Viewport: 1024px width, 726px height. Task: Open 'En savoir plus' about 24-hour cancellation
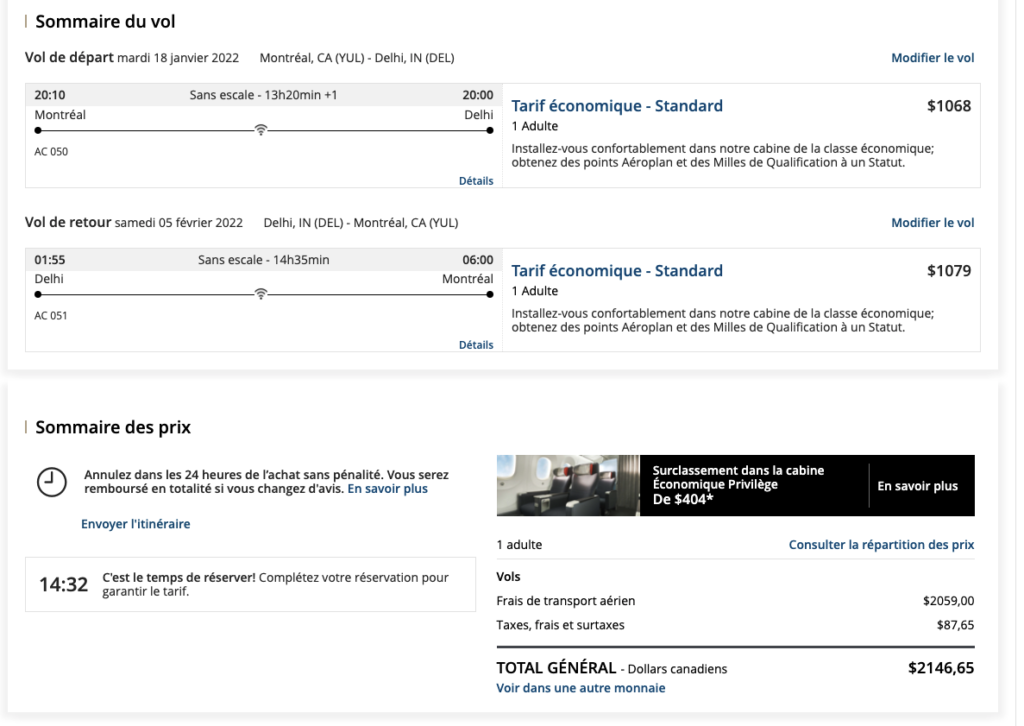(387, 489)
